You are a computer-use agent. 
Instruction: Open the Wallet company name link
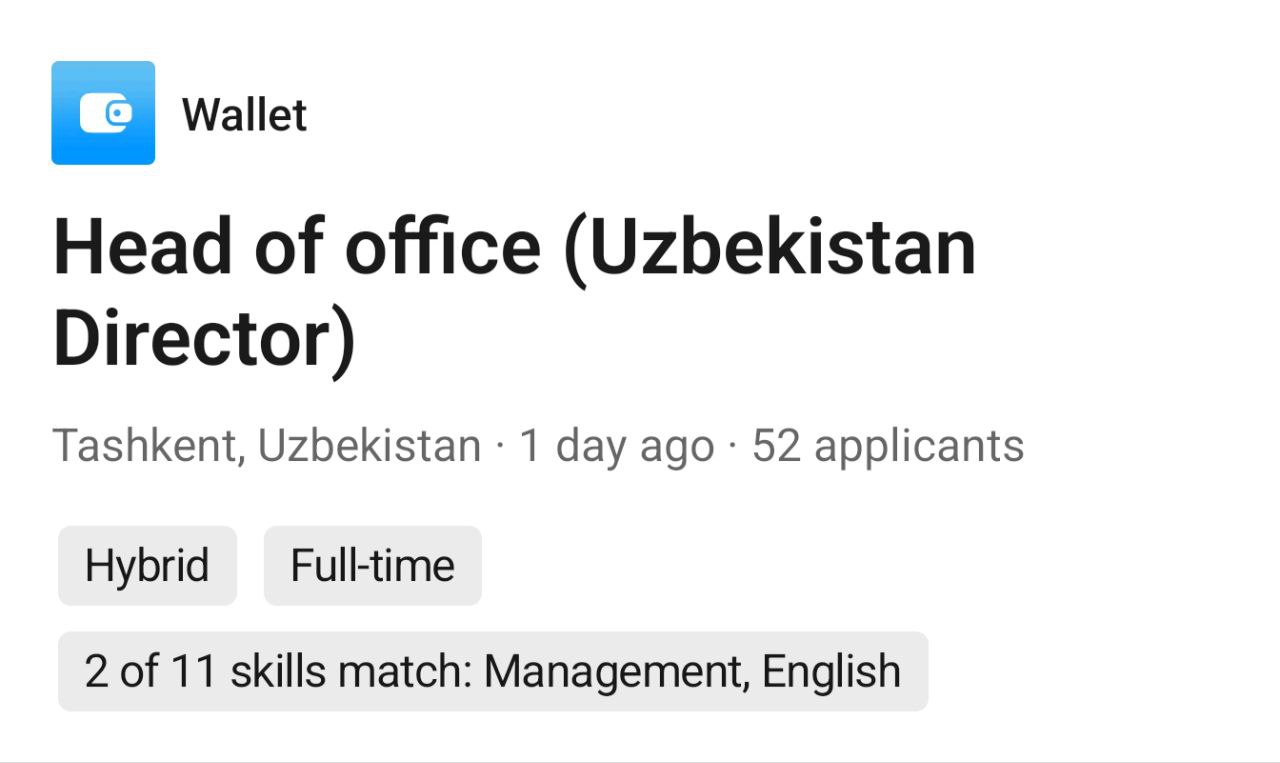(244, 115)
